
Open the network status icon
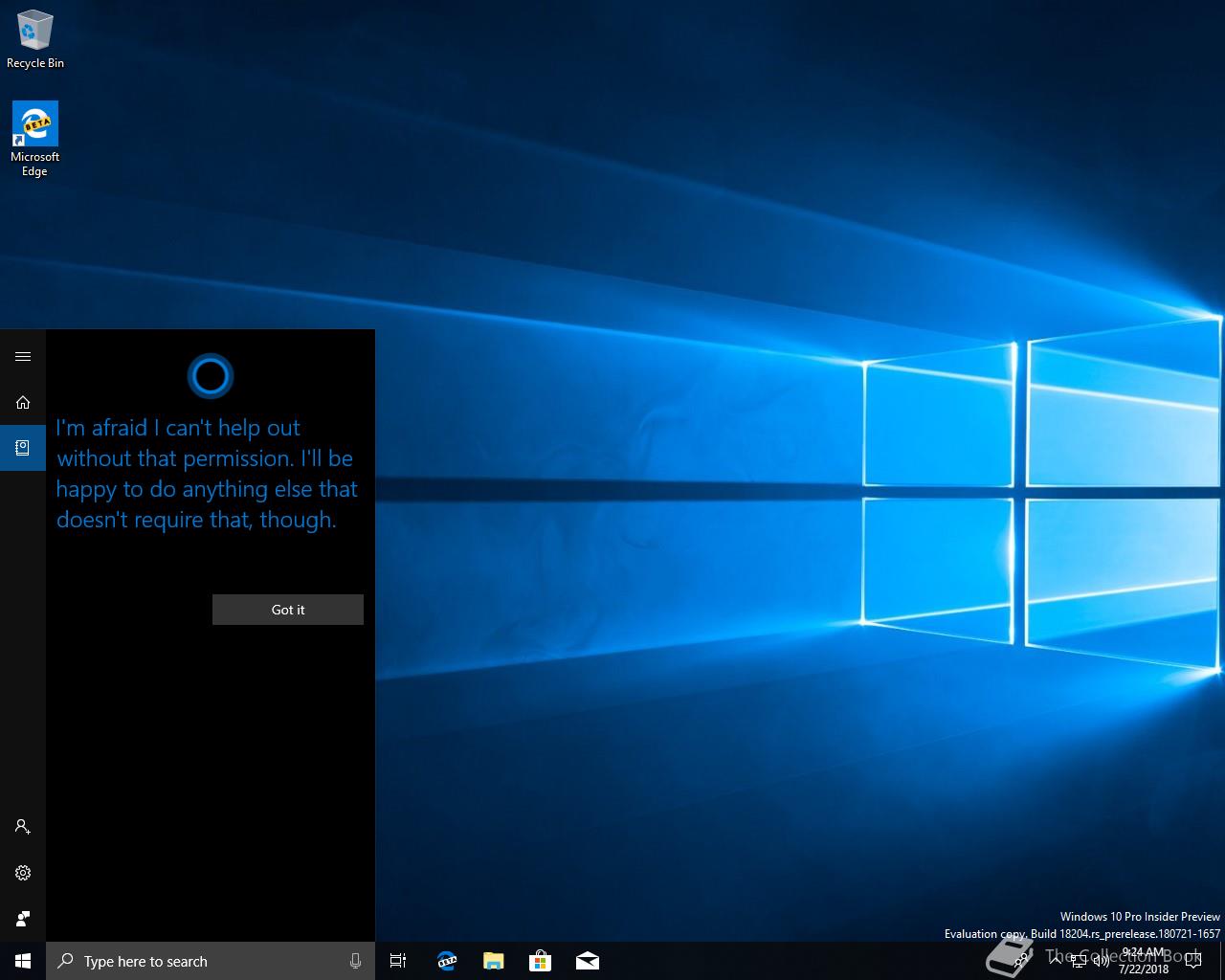pyautogui.click(x=1079, y=961)
